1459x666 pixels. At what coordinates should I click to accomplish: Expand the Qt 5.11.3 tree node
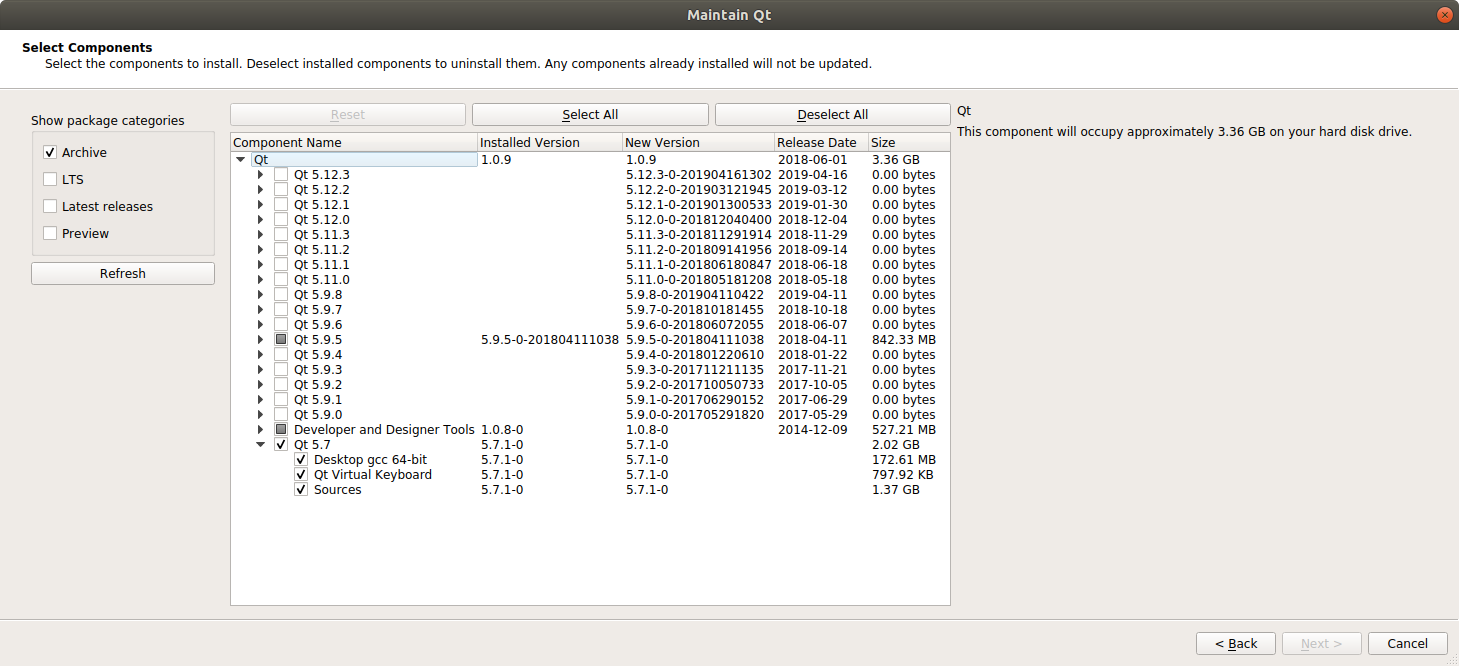tap(260, 235)
